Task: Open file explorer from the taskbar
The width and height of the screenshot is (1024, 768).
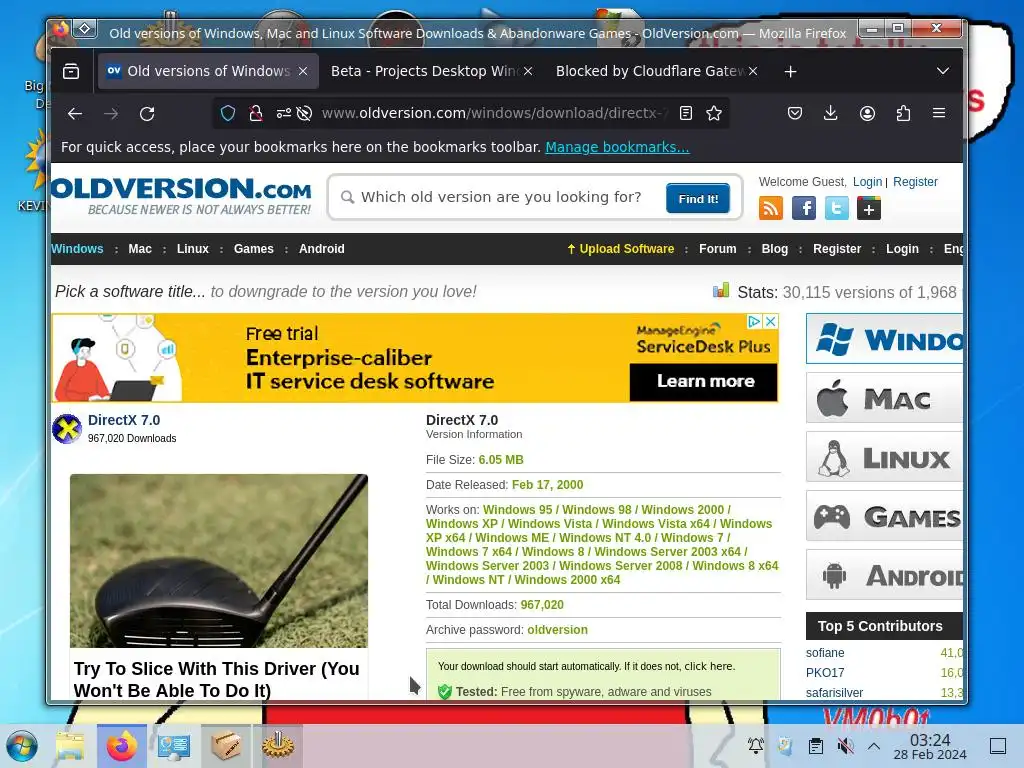Action: click(70, 746)
